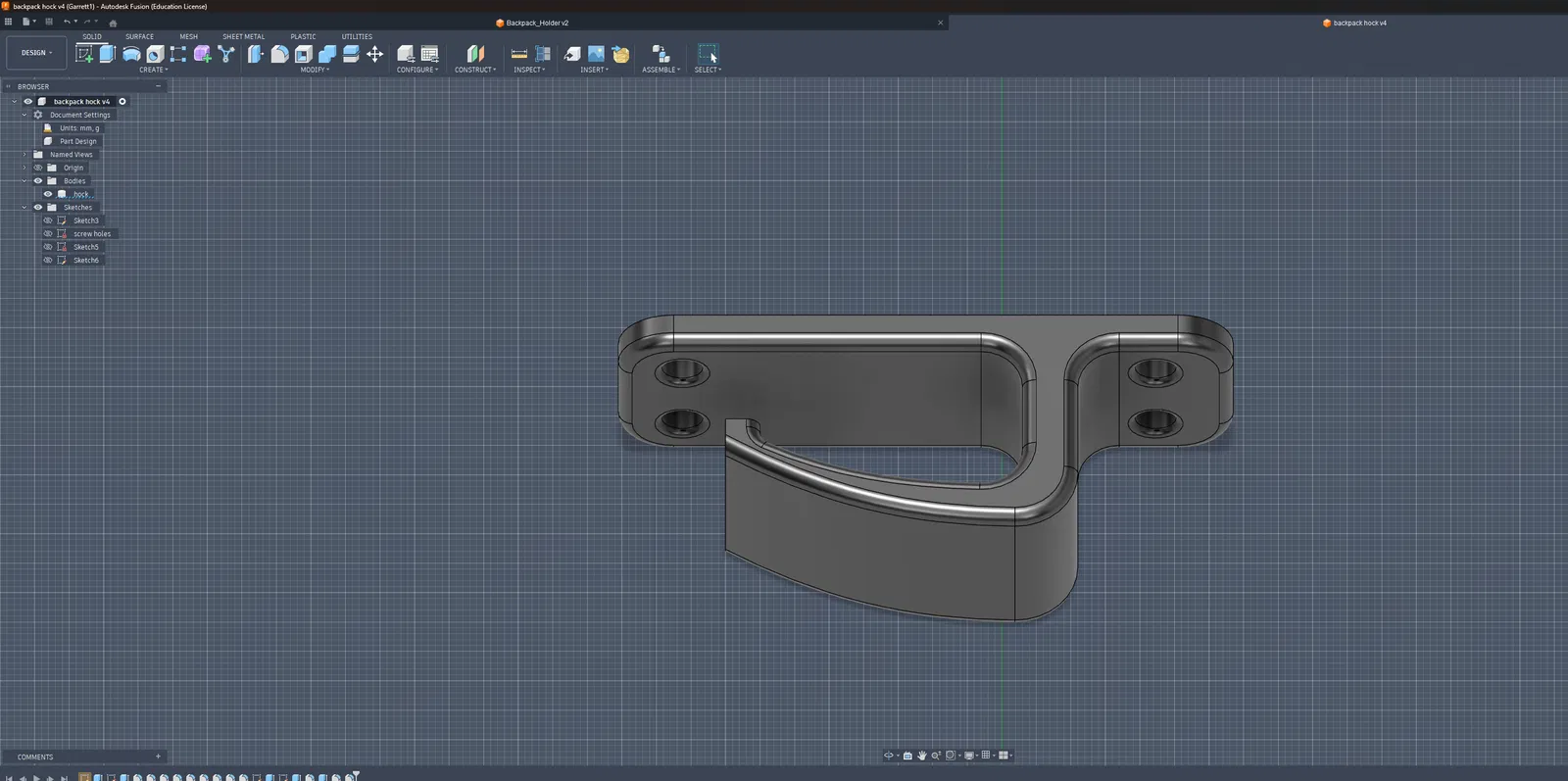
Task: Select the Shell tool
Action: click(x=304, y=54)
